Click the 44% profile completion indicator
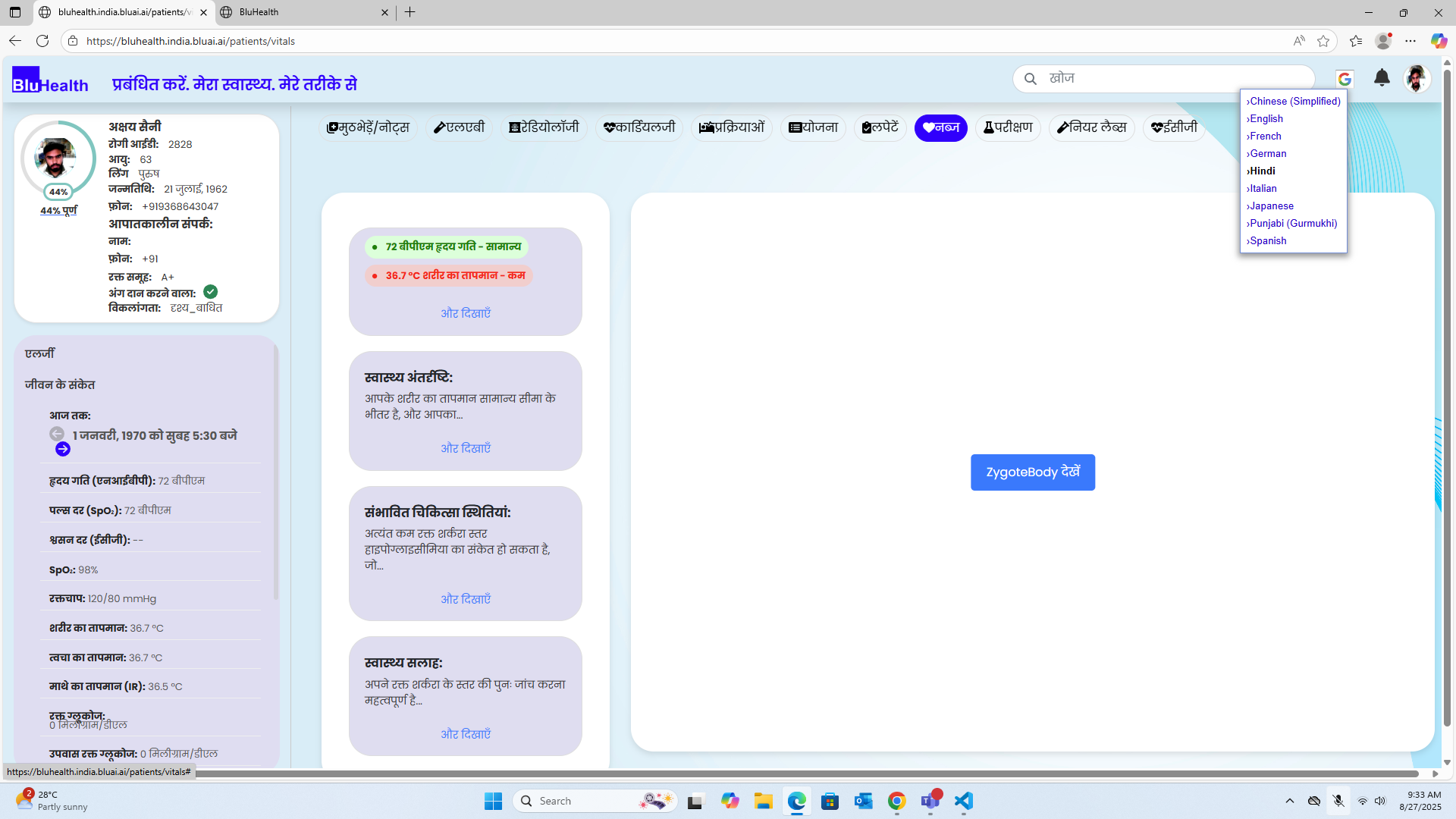This screenshot has height=819, width=1456. (x=58, y=192)
